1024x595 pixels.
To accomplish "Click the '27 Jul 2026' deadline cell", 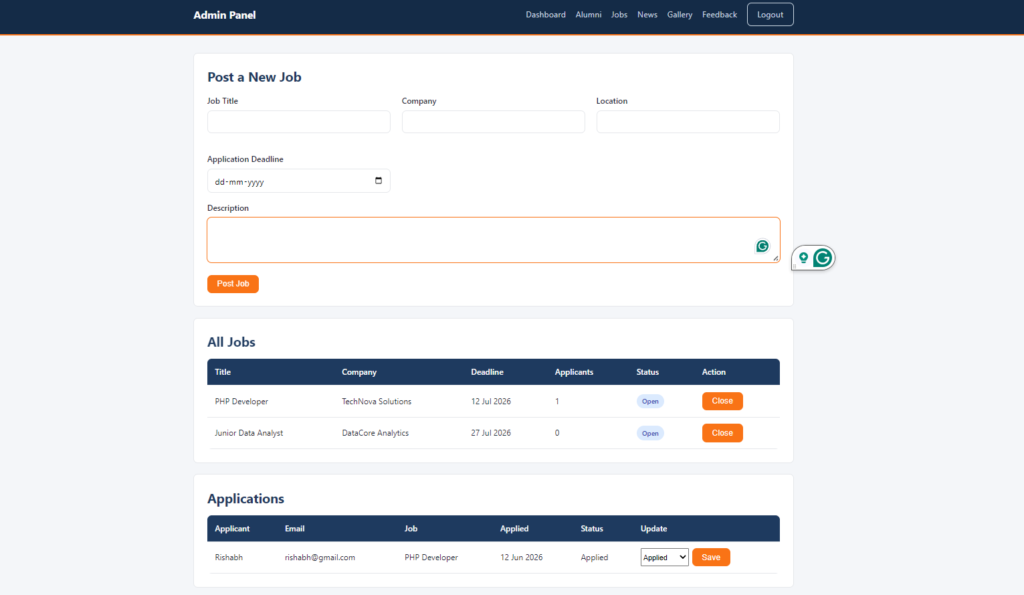I will [491, 433].
